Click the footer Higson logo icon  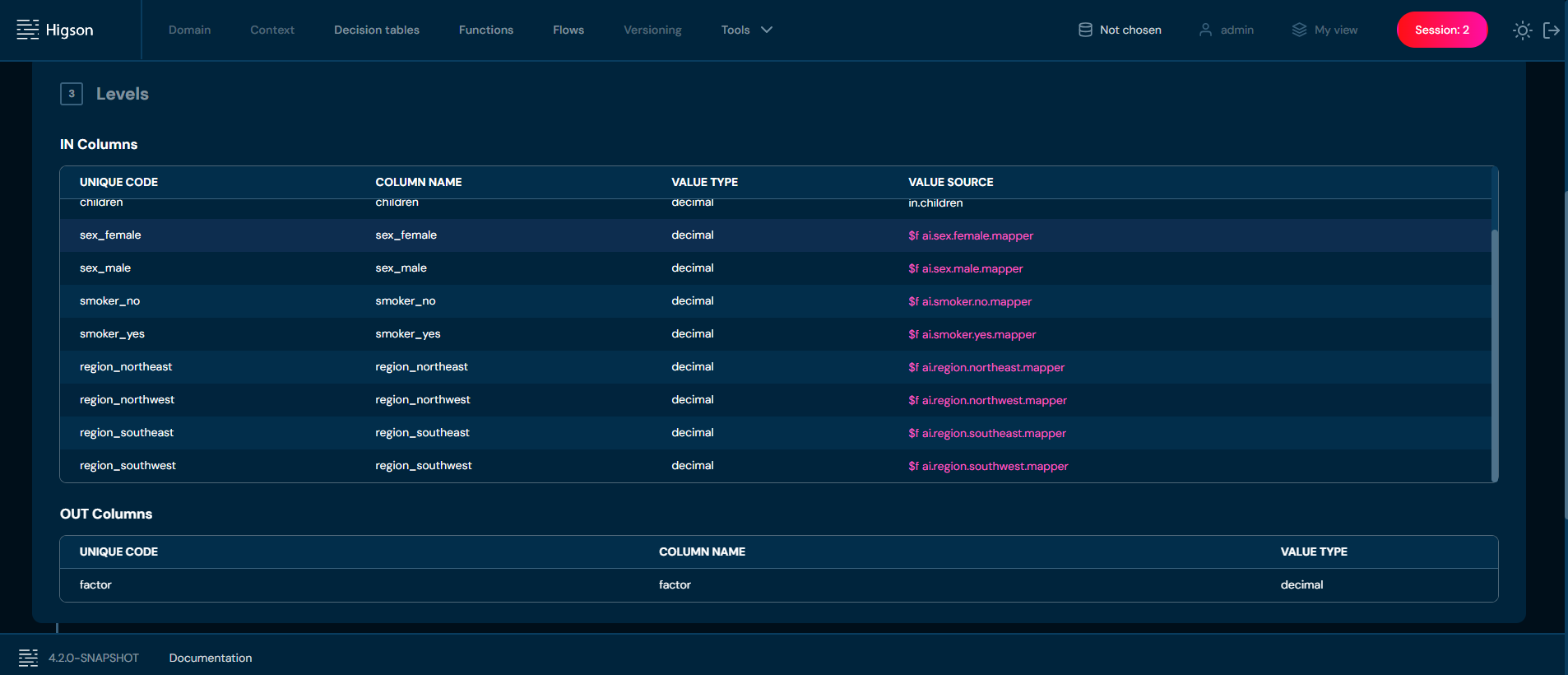click(28, 658)
